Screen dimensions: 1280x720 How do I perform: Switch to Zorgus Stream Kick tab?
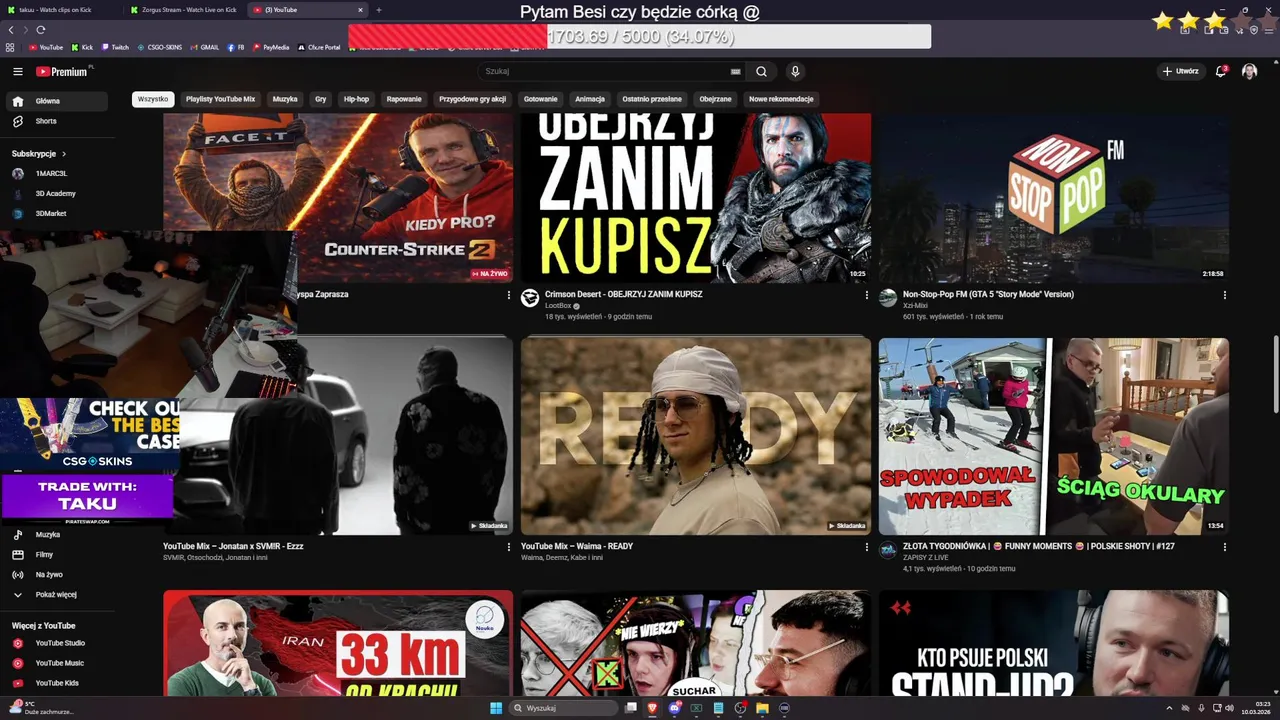tap(186, 10)
